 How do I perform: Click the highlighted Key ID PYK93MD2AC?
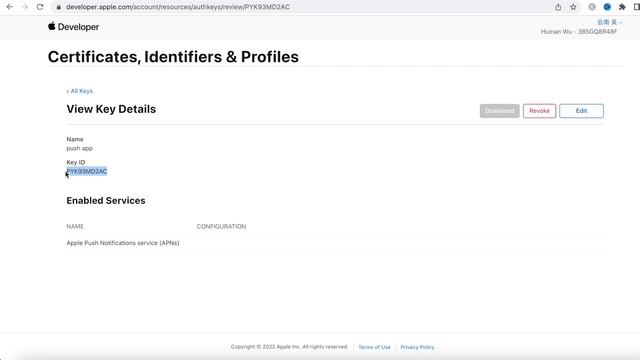[x=87, y=171]
